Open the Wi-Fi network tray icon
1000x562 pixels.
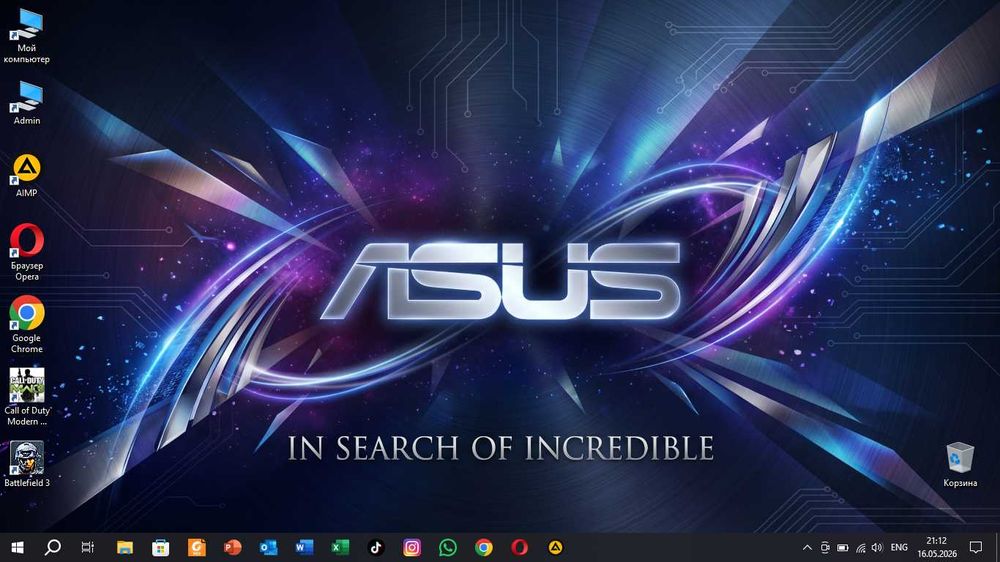click(860, 547)
